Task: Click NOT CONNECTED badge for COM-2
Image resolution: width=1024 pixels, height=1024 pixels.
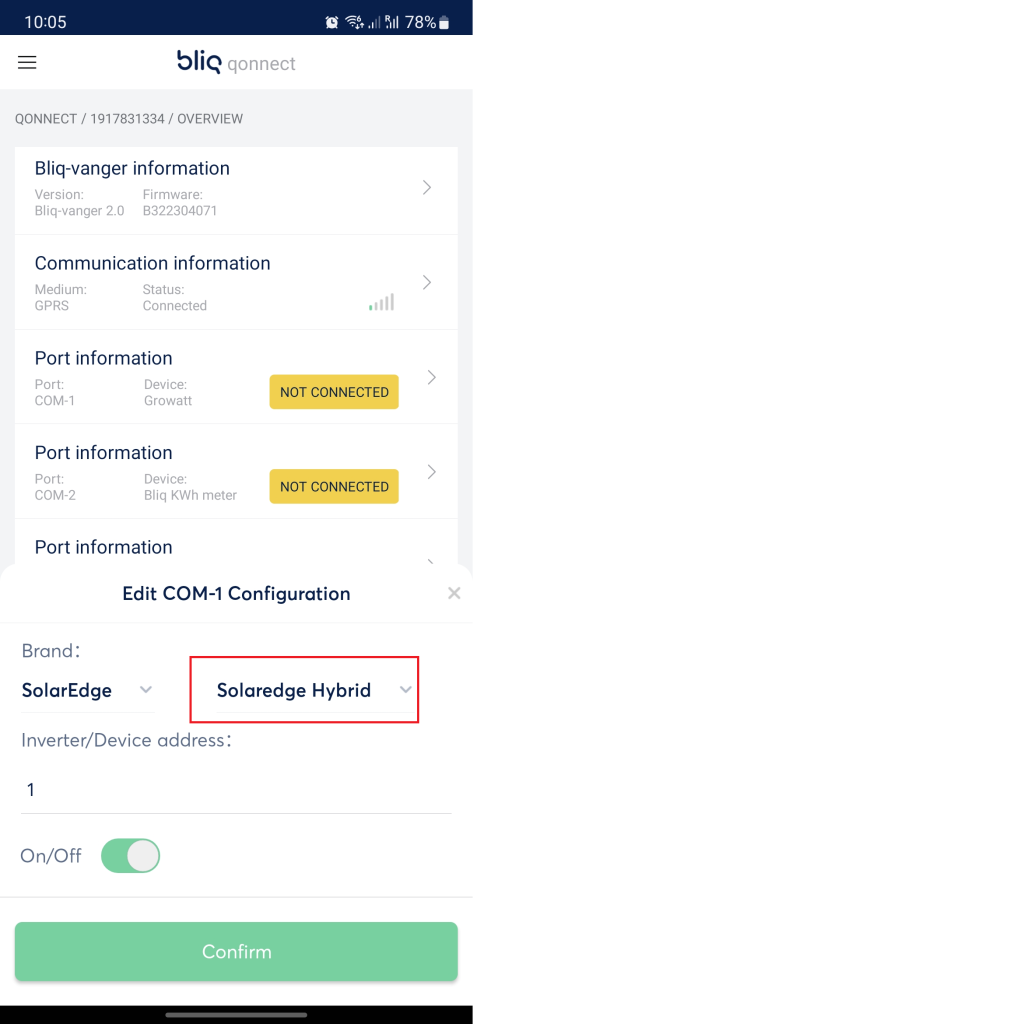Action: 334,487
